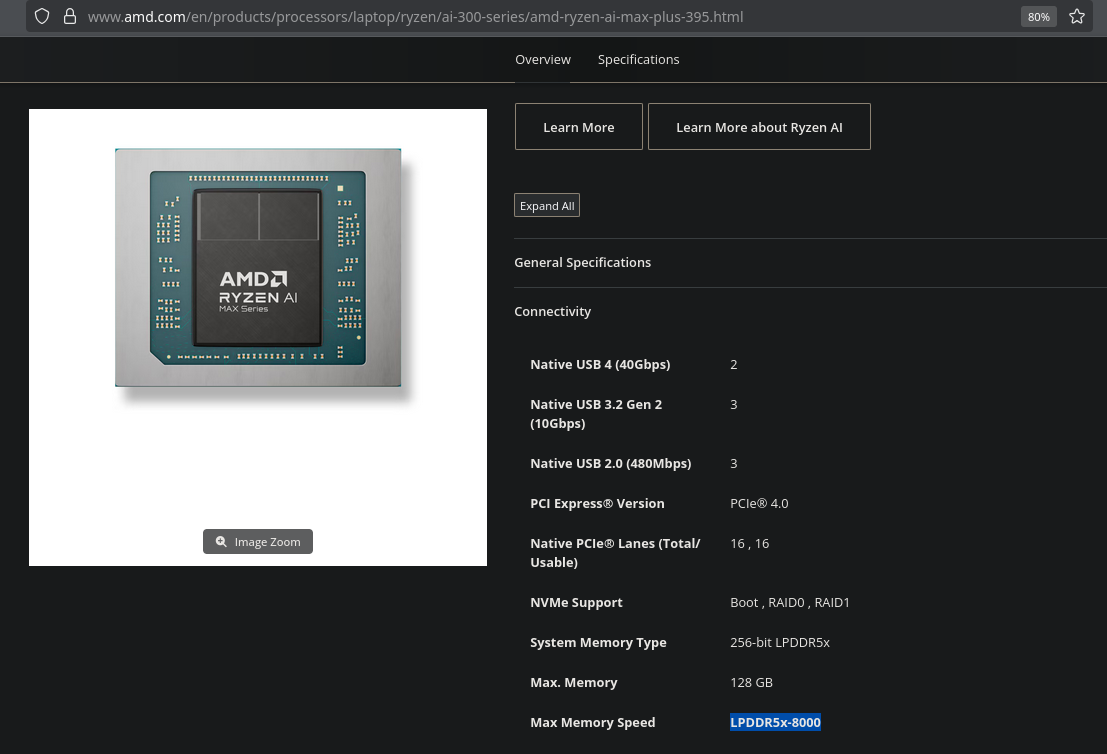Reset the 80% zoom level badge
1107x754 pixels.
click(1039, 16)
